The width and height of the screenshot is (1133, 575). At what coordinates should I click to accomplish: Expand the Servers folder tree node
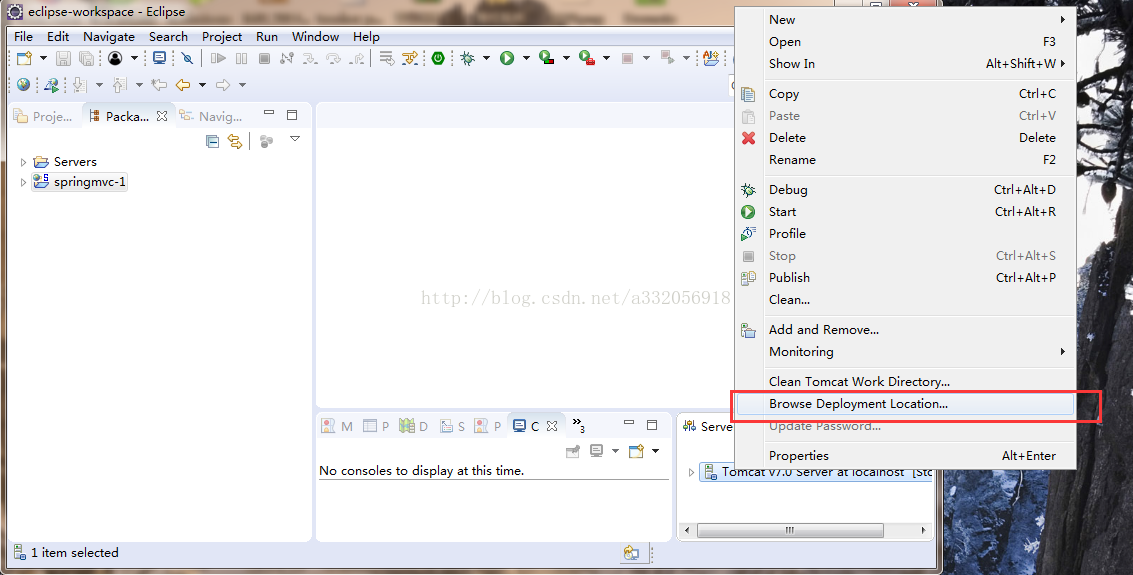pos(23,163)
